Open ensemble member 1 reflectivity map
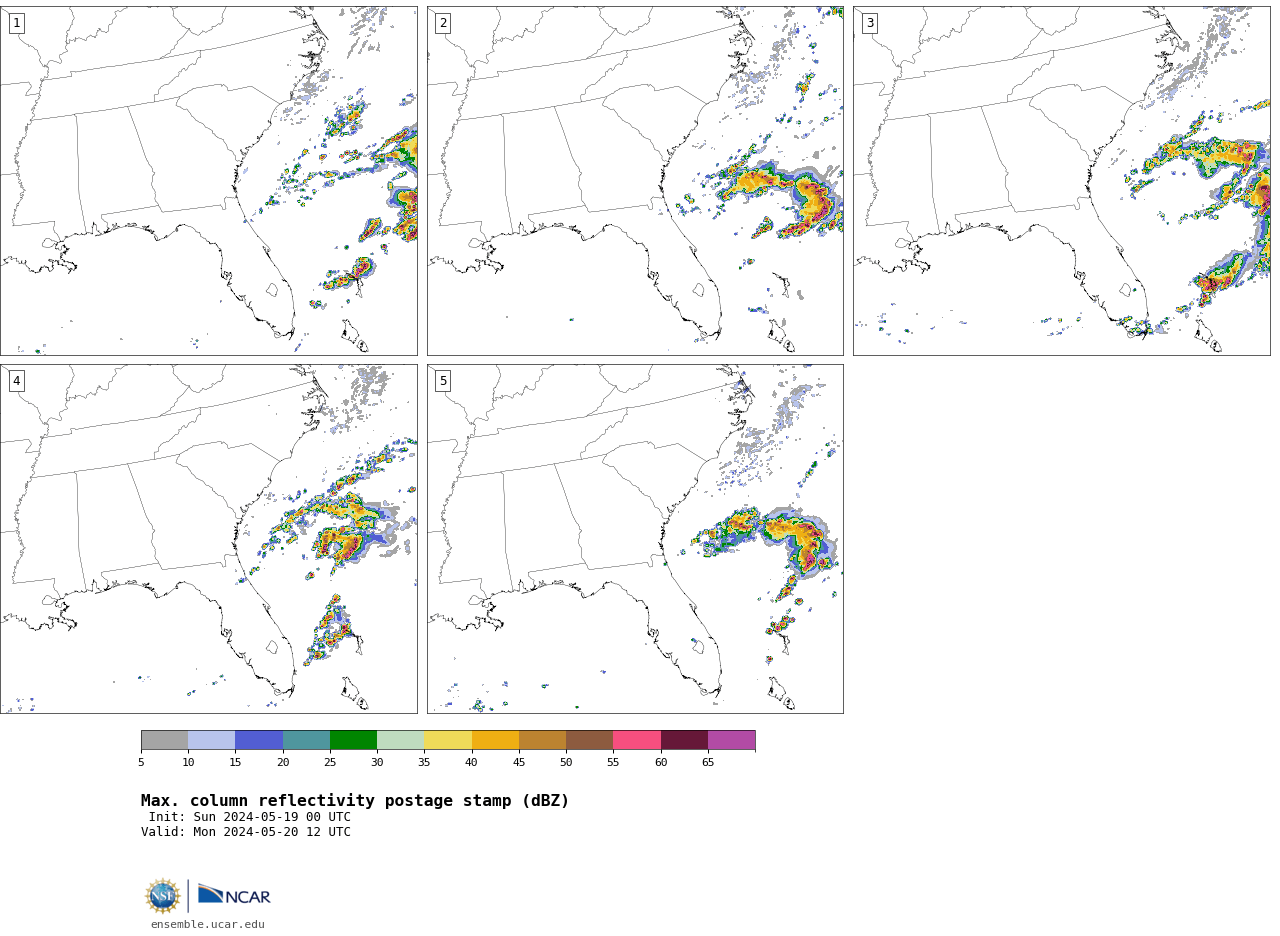This screenshot has width=1280, height=936. (208, 181)
